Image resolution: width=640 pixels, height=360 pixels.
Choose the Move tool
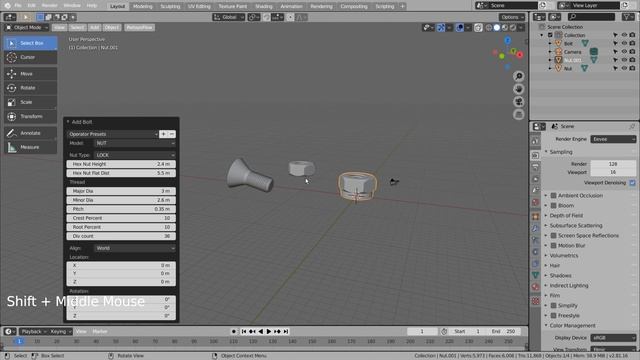point(31,74)
